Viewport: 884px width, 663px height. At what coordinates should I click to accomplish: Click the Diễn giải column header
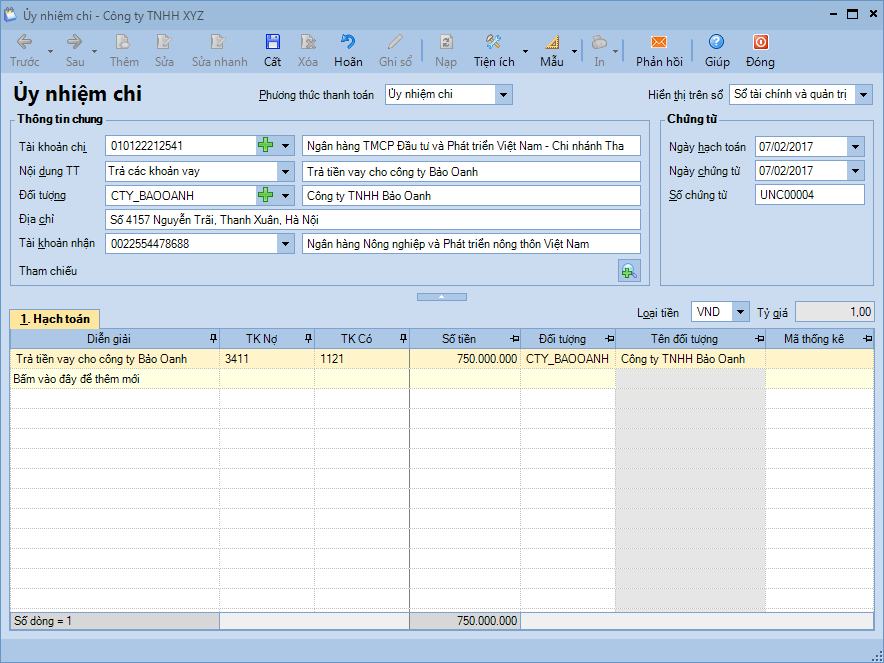click(109, 339)
